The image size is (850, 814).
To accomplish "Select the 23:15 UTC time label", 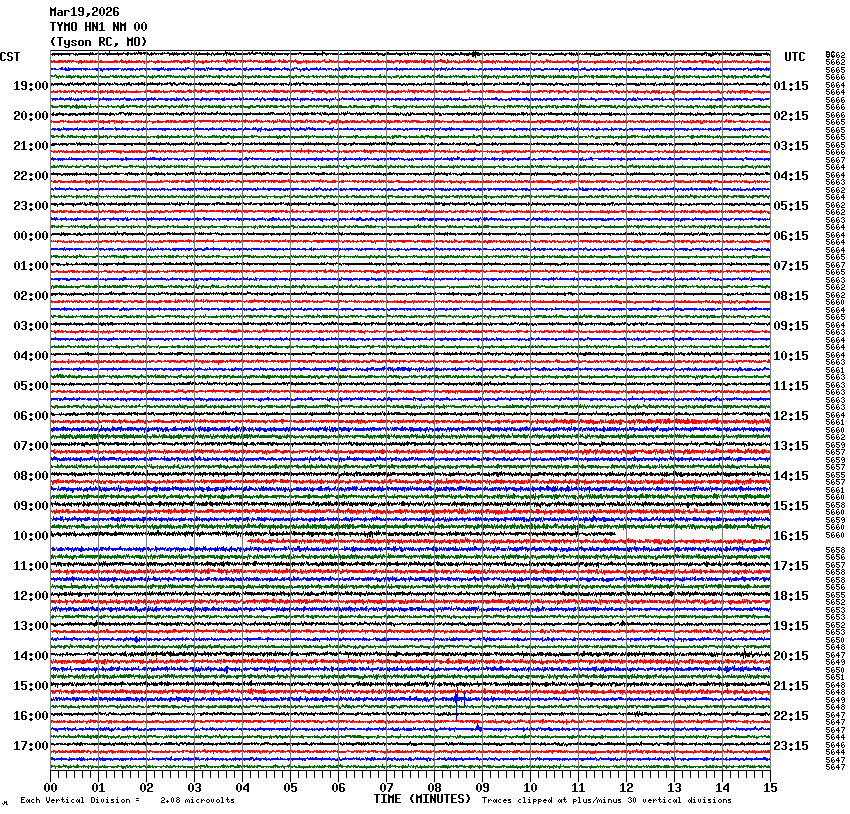I will click(791, 746).
